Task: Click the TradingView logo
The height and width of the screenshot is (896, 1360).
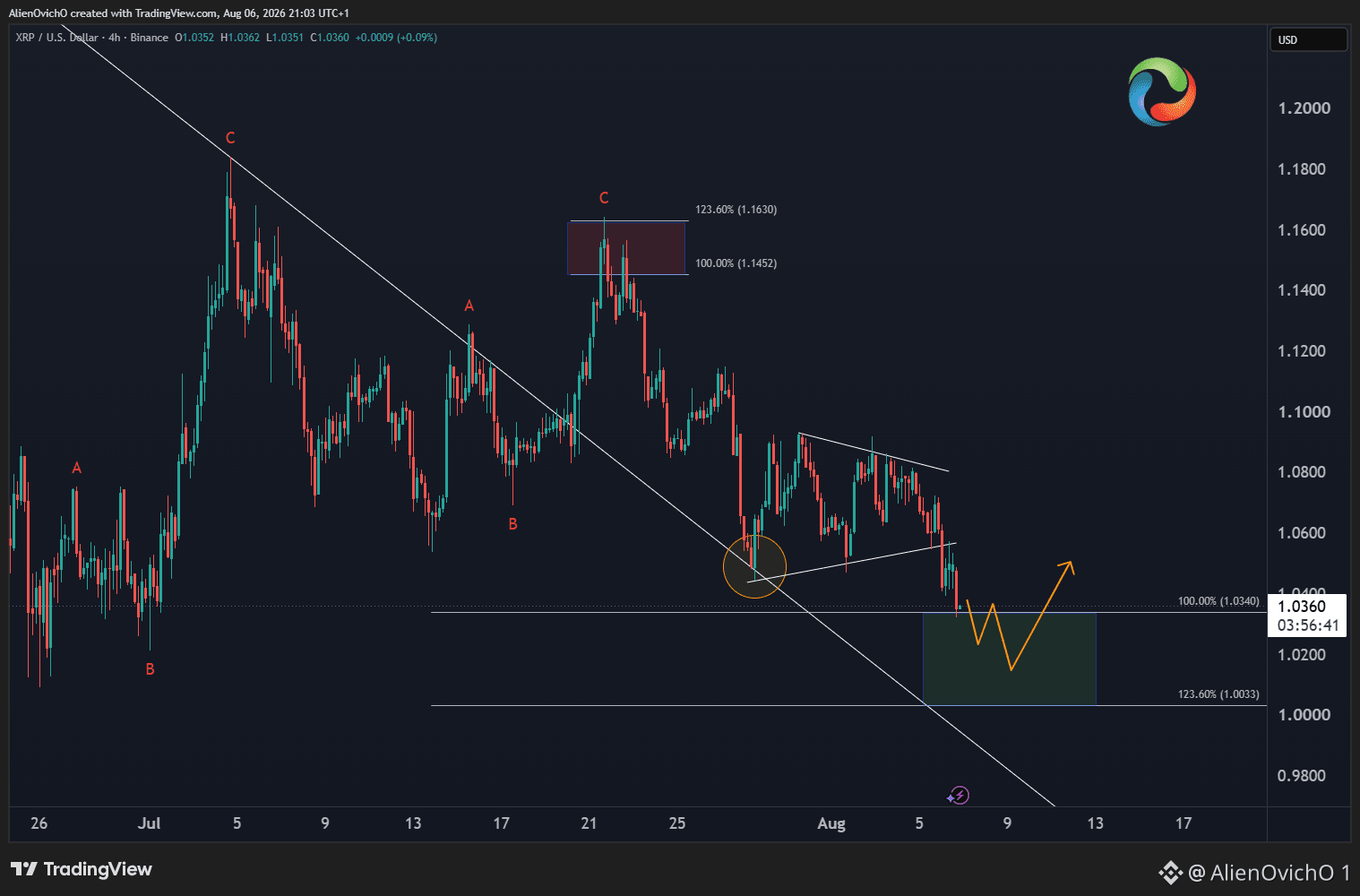Action: (82, 869)
